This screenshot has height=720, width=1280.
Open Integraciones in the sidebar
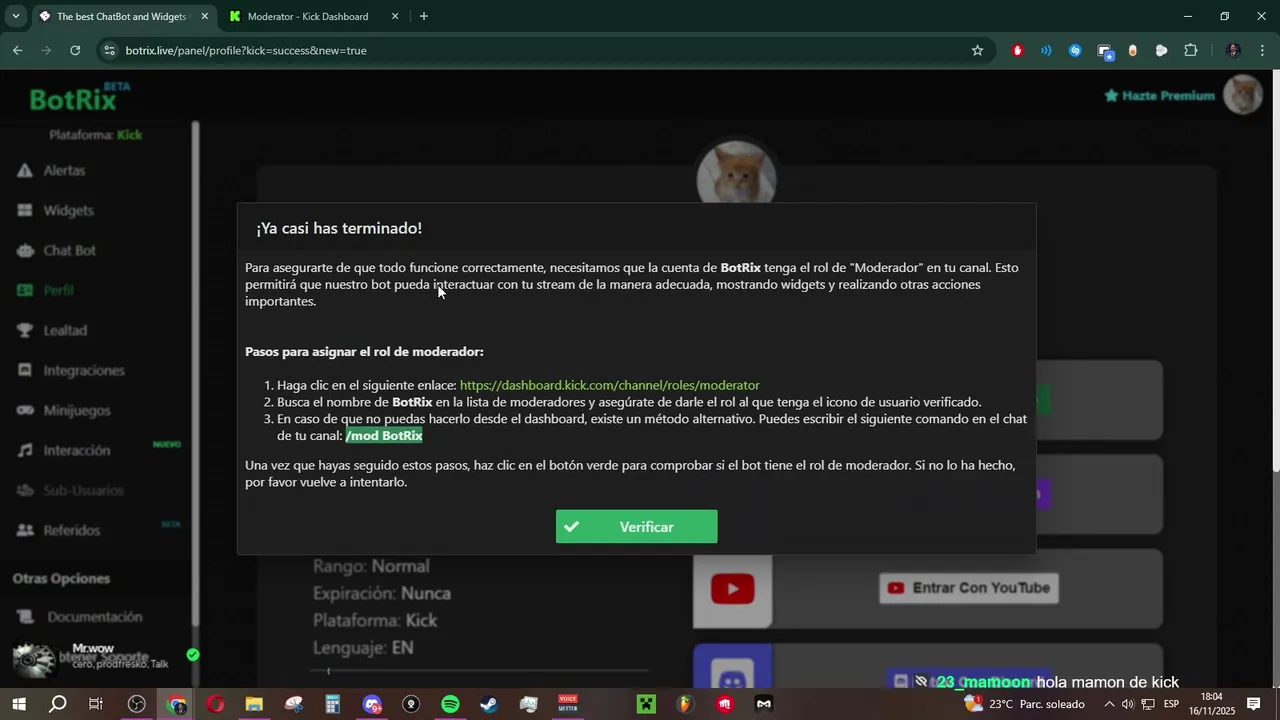(84, 371)
